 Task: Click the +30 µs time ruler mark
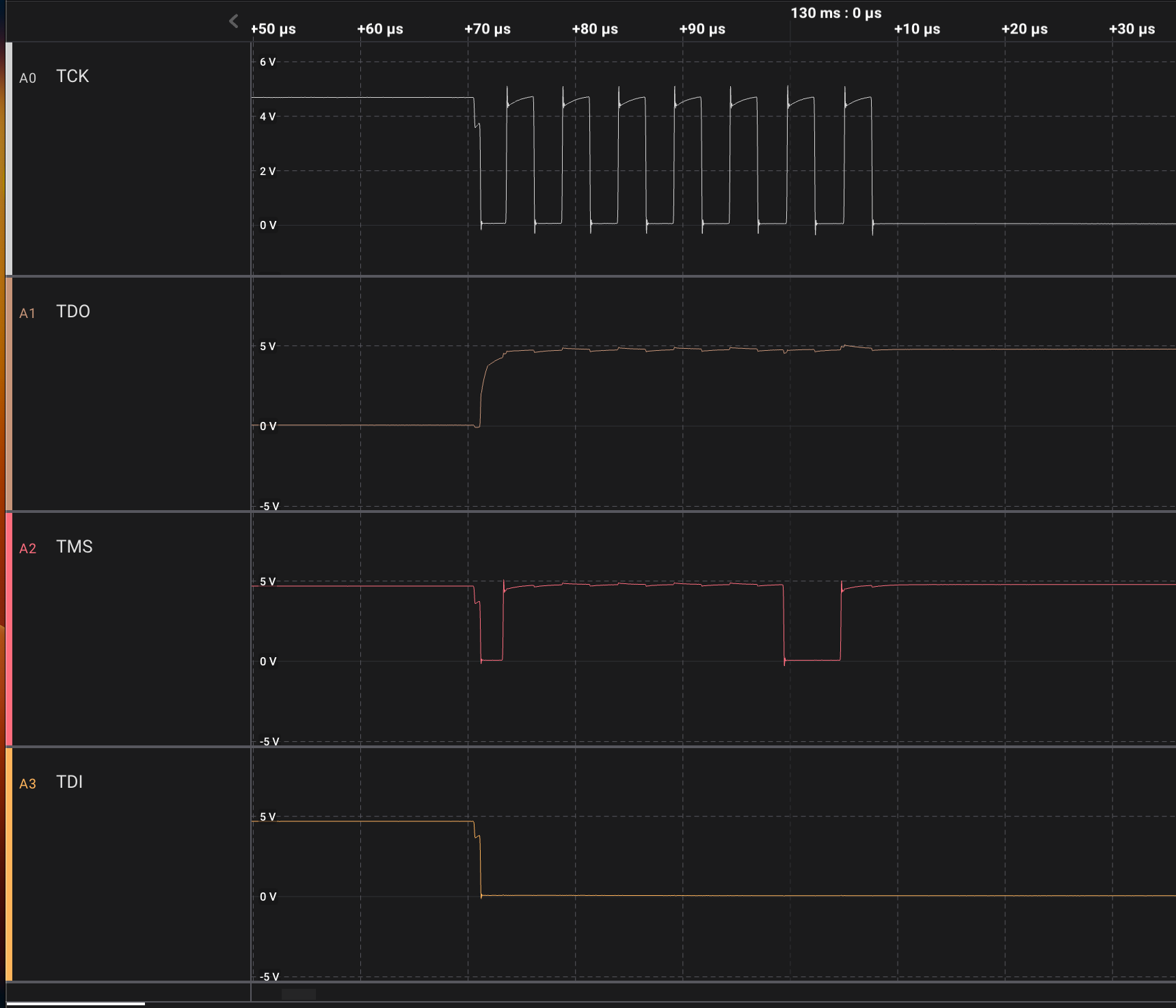pos(1132,29)
